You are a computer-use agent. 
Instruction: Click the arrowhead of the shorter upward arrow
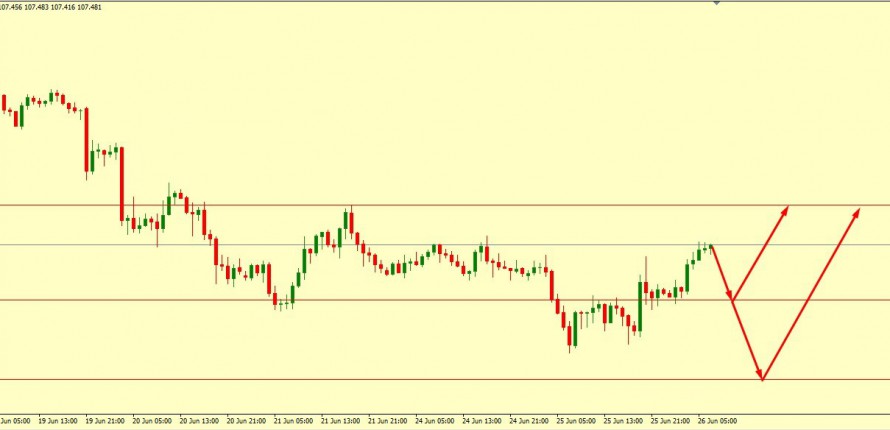[786, 209]
